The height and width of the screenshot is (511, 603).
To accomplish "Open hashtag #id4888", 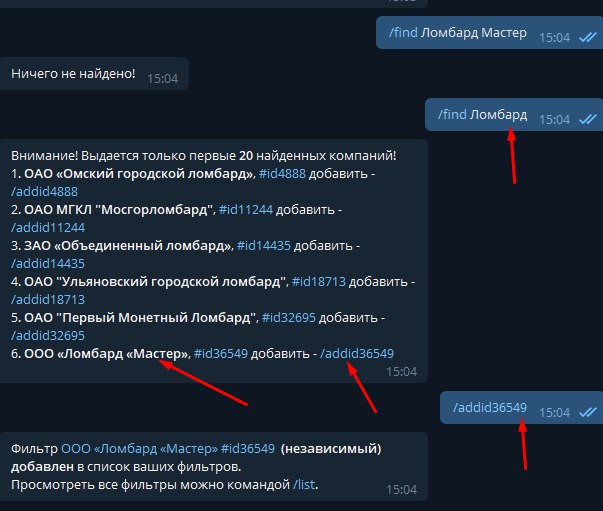I will [x=282, y=174].
